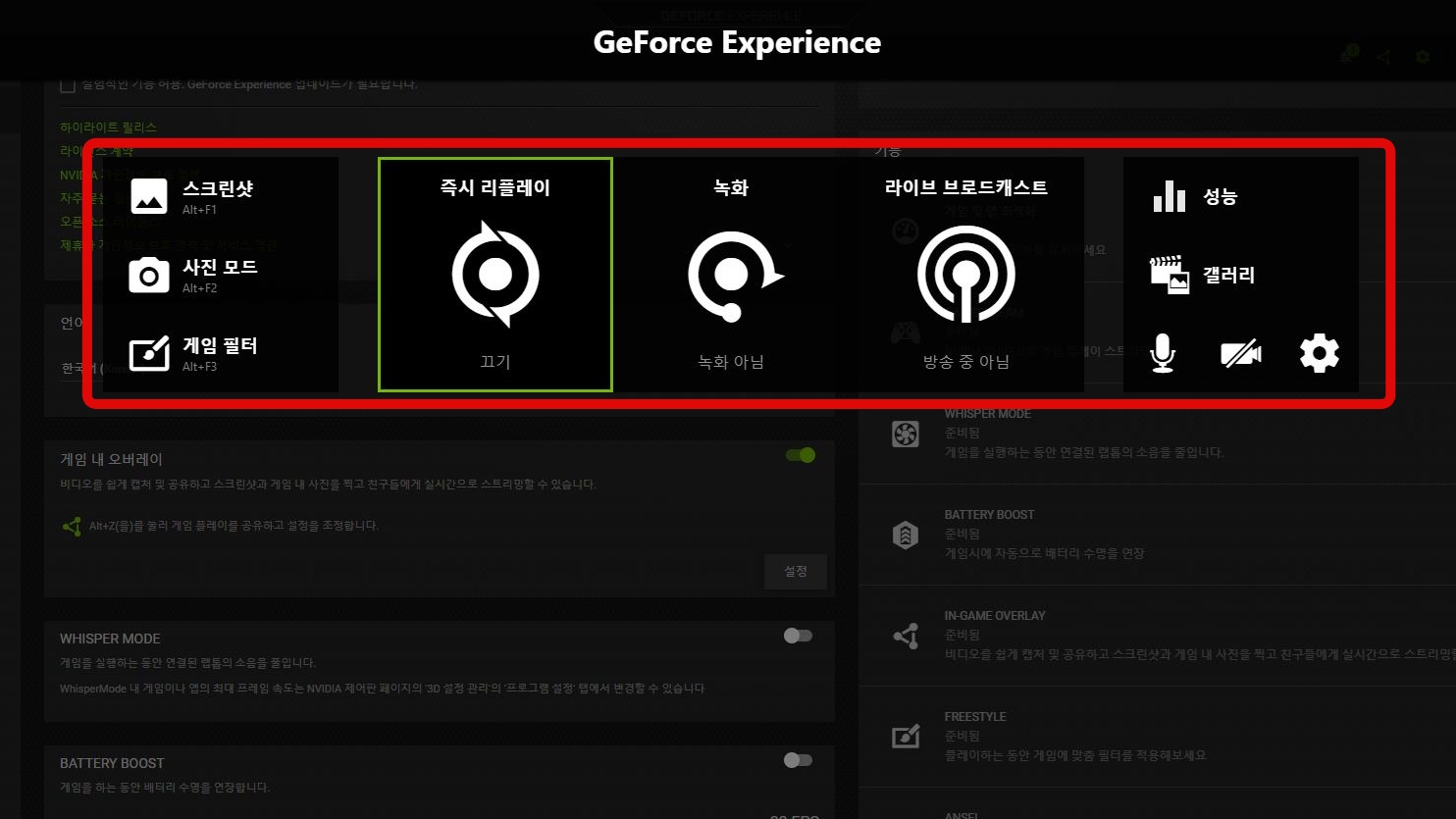The image size is (1456, 819).
Task: Open notifications bell in background window
Action: tap(1346, 56)
